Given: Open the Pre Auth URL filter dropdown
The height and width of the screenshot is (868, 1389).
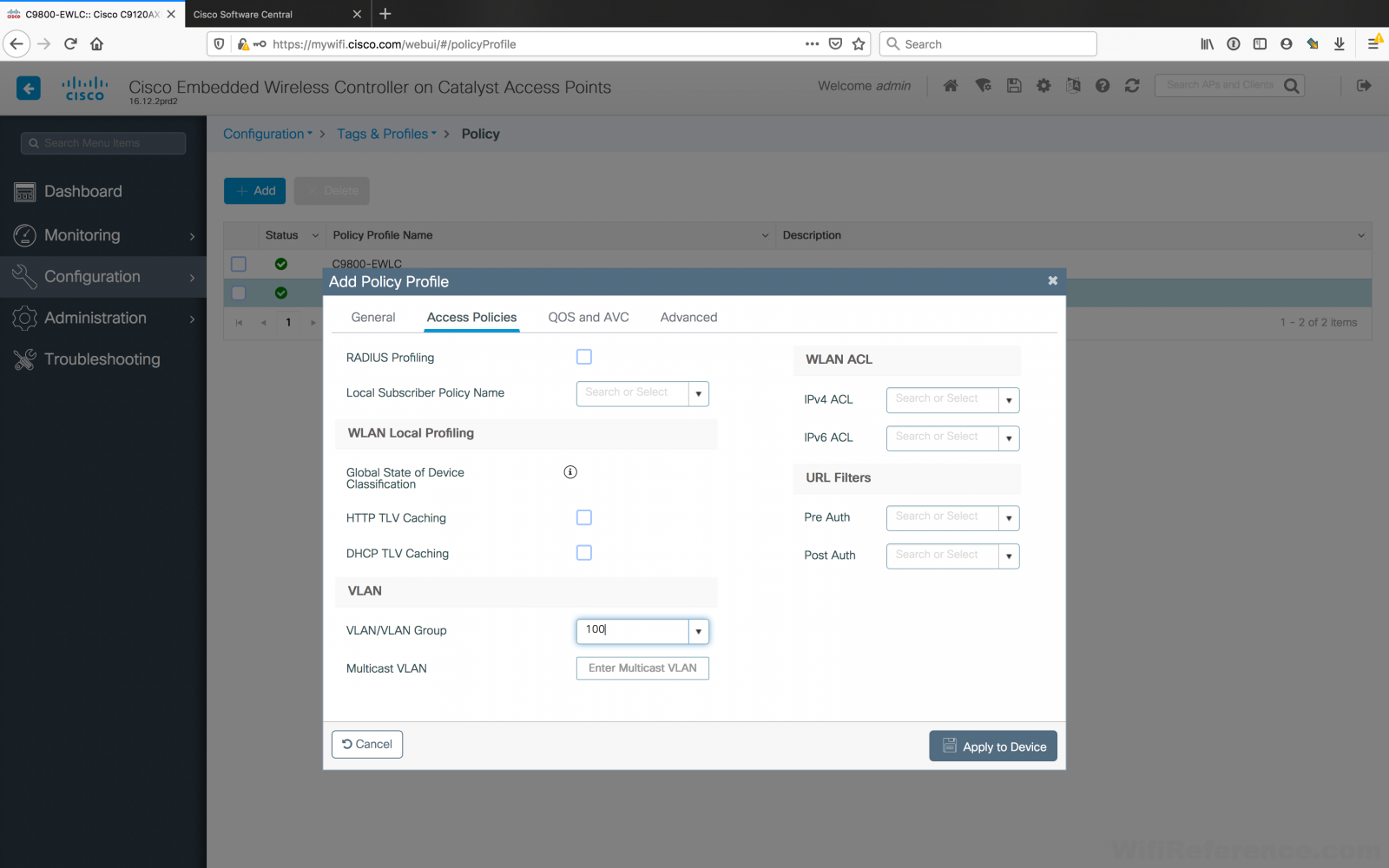Looking at the screenshot, I should pos(1009,518).
